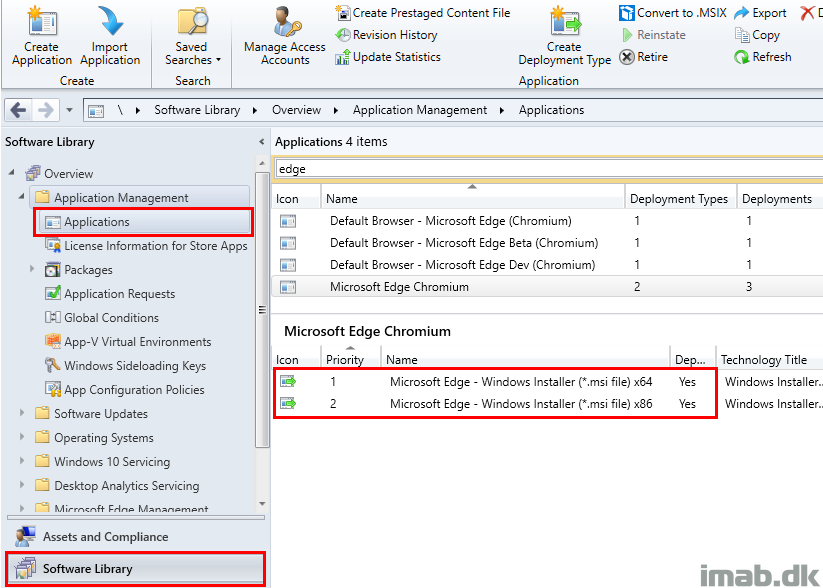This screenshot has height=588, width=823.
Task: Select Default Browser - Microsoft Edge Beta (Chromium)
Action: point(547,243)
